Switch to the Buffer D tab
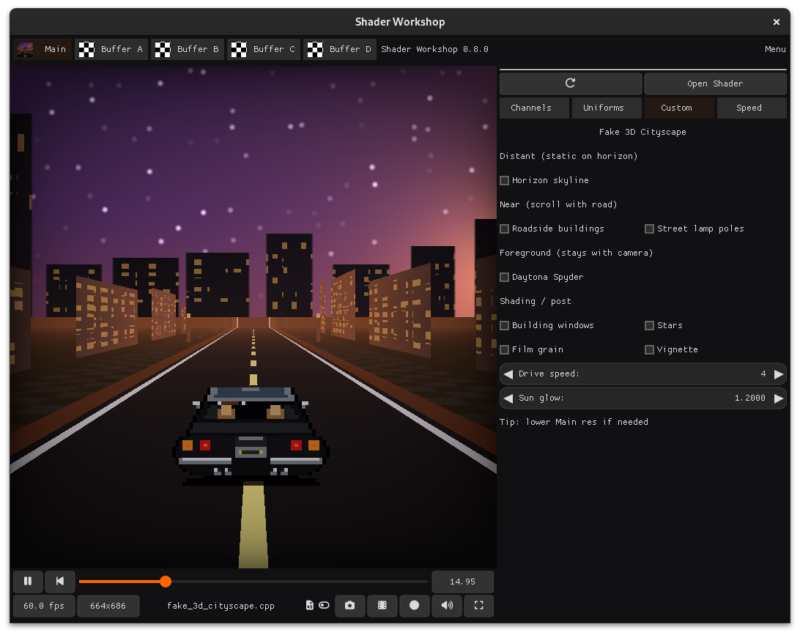 coord(340,49)
